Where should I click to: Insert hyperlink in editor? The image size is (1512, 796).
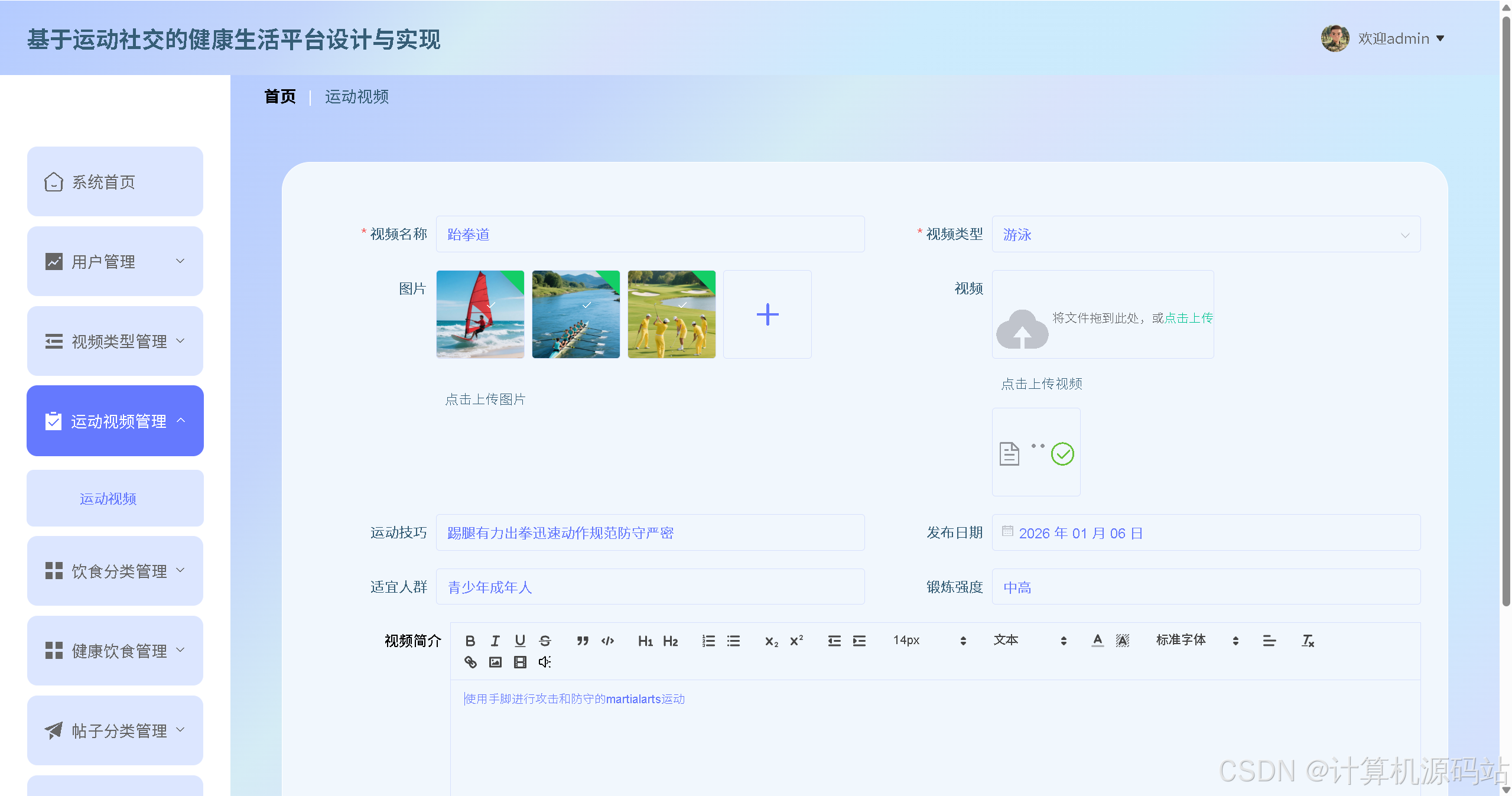pos(470,662)
